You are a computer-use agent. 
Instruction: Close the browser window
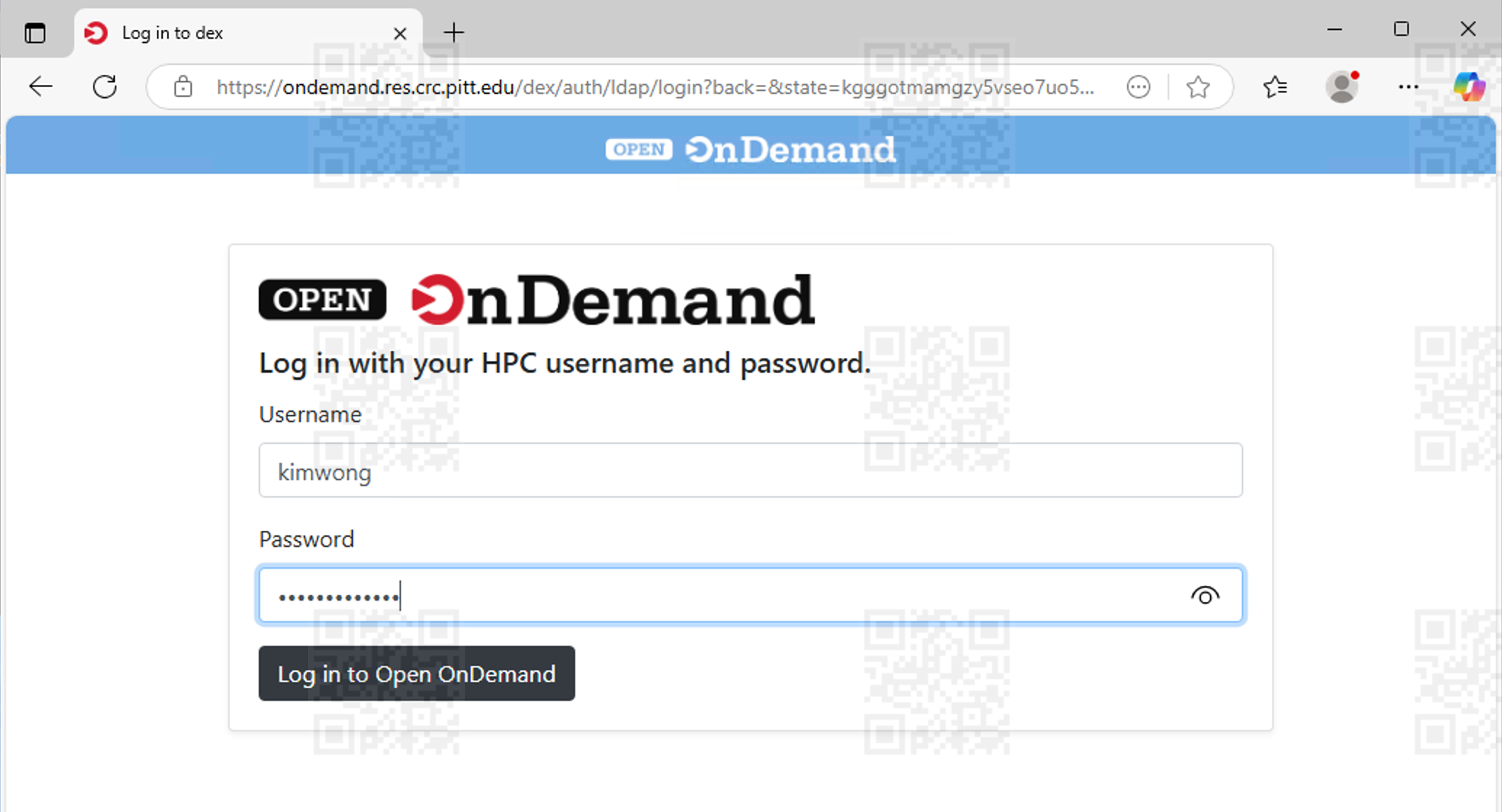tap(1468, 30)
